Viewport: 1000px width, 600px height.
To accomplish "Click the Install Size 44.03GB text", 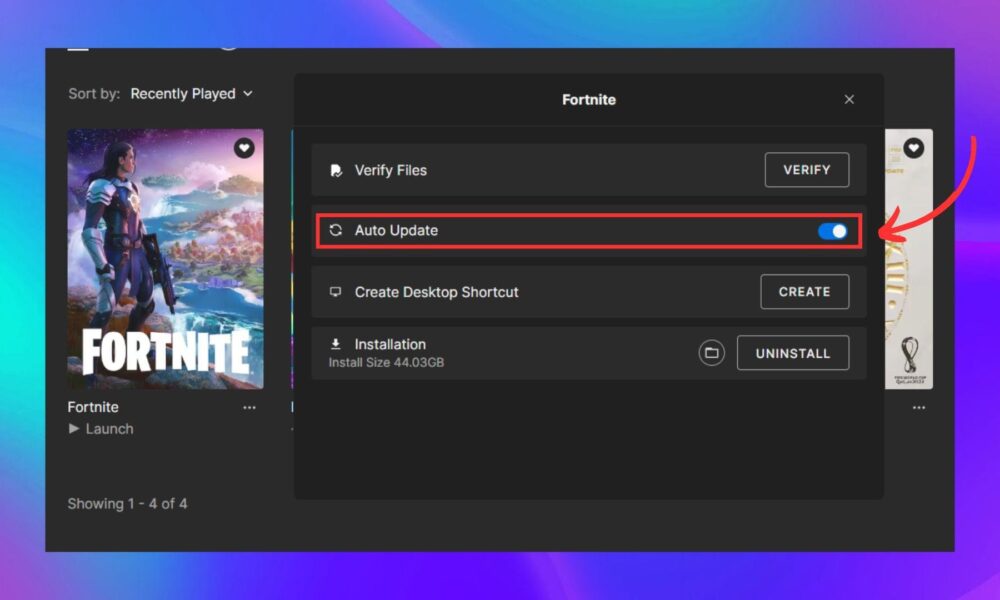I will point(386,362).
